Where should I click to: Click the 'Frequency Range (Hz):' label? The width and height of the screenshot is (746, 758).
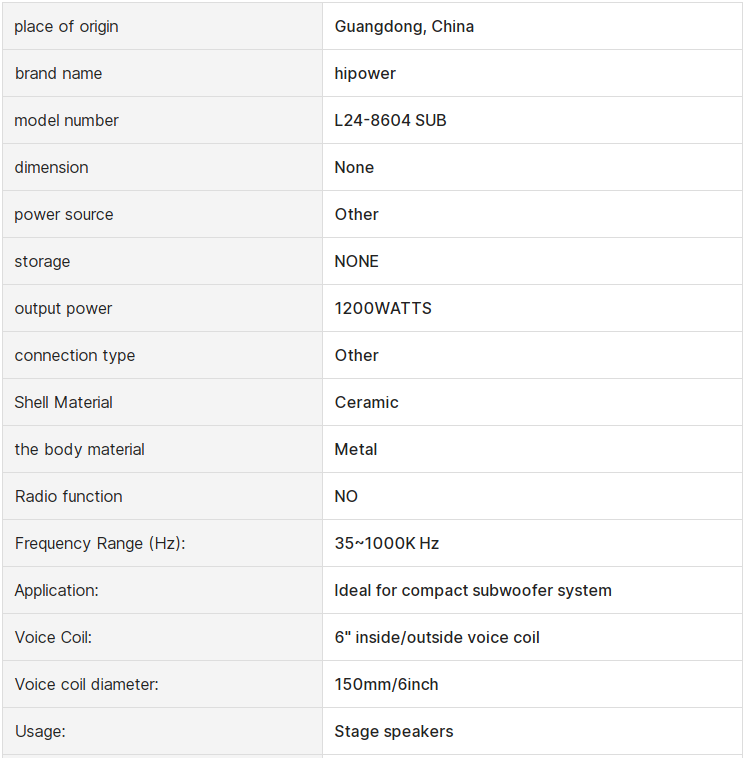pyautogui.click(x=100, y=544)
